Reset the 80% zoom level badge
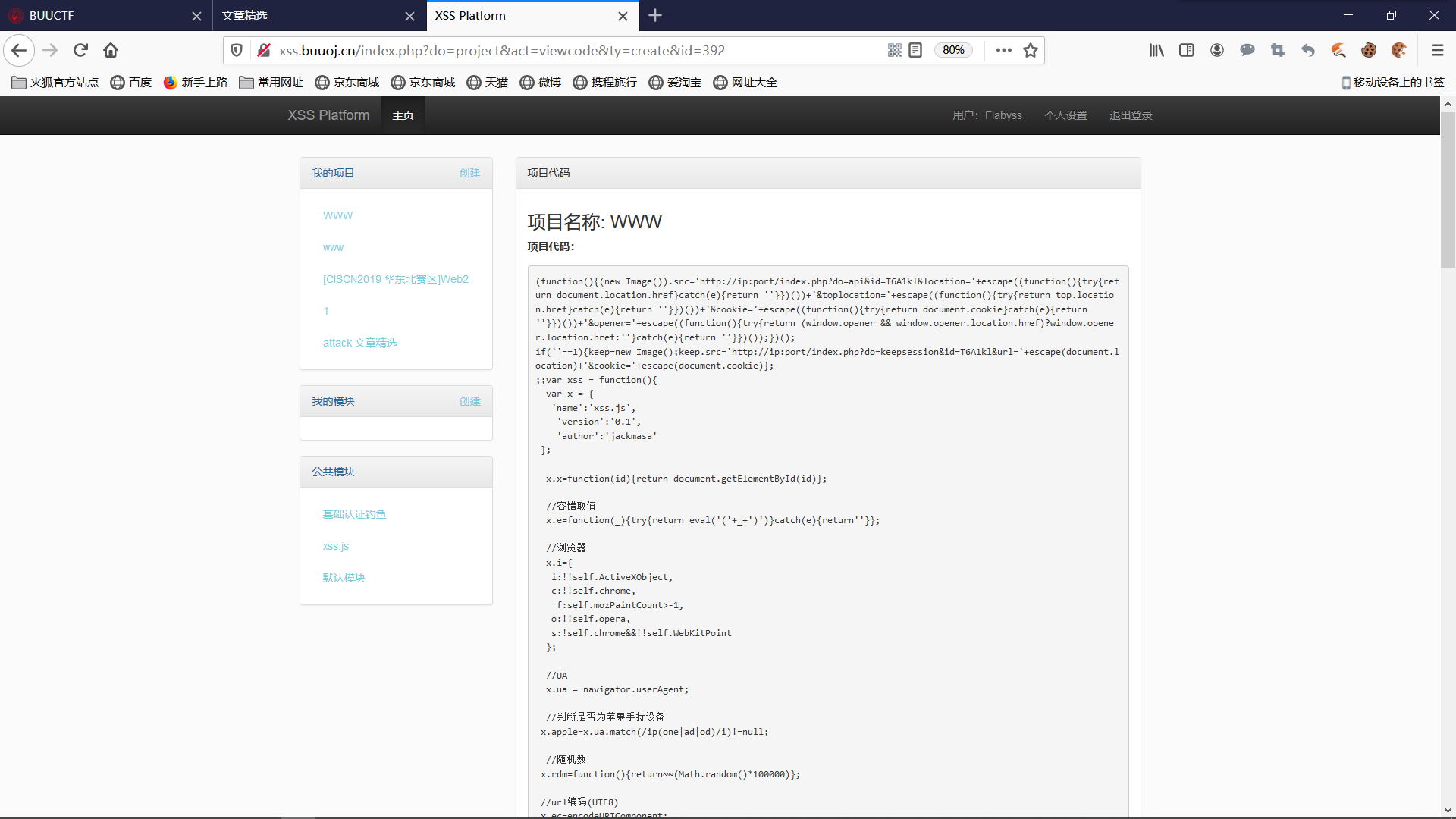The image size is (1456, 819). click(953, 50)
